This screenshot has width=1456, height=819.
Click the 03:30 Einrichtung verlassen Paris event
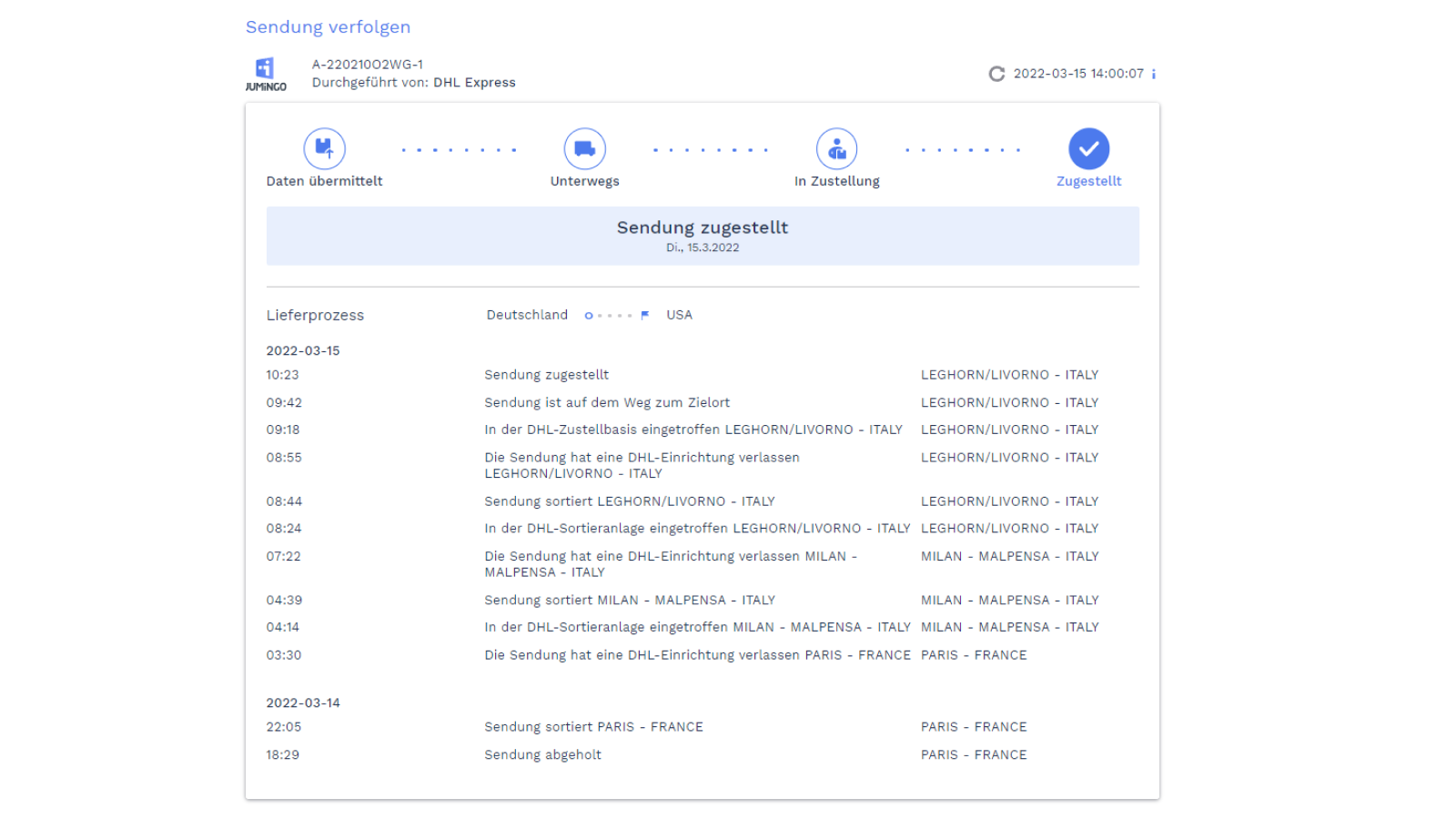[697, 655]
